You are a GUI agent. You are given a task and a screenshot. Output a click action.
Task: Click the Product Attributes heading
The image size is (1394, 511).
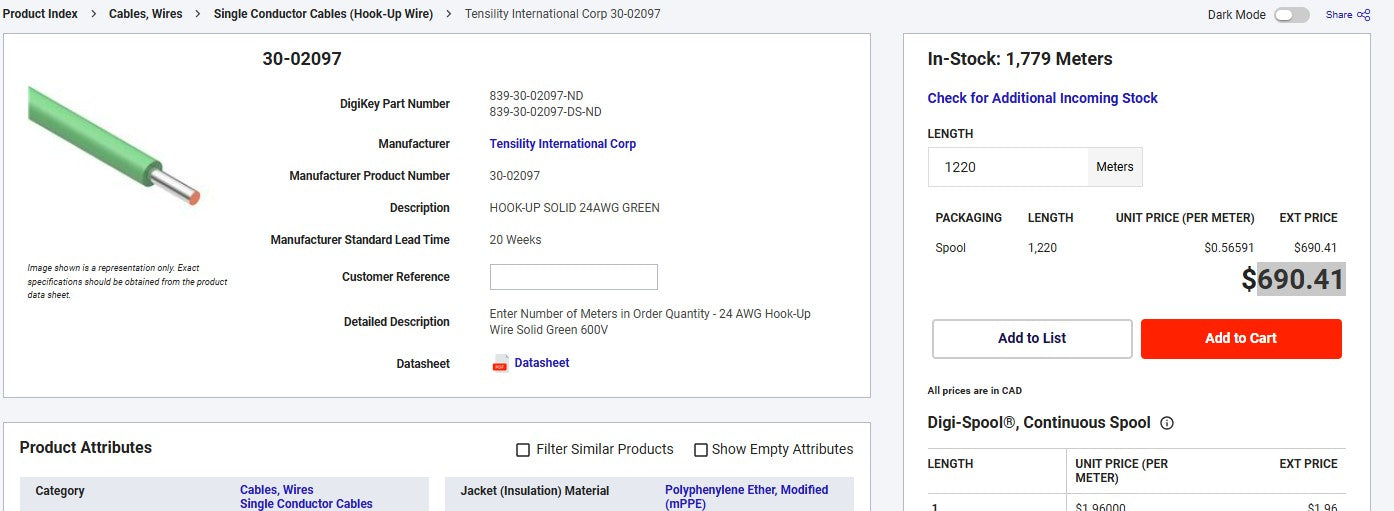tap(86, 448)
